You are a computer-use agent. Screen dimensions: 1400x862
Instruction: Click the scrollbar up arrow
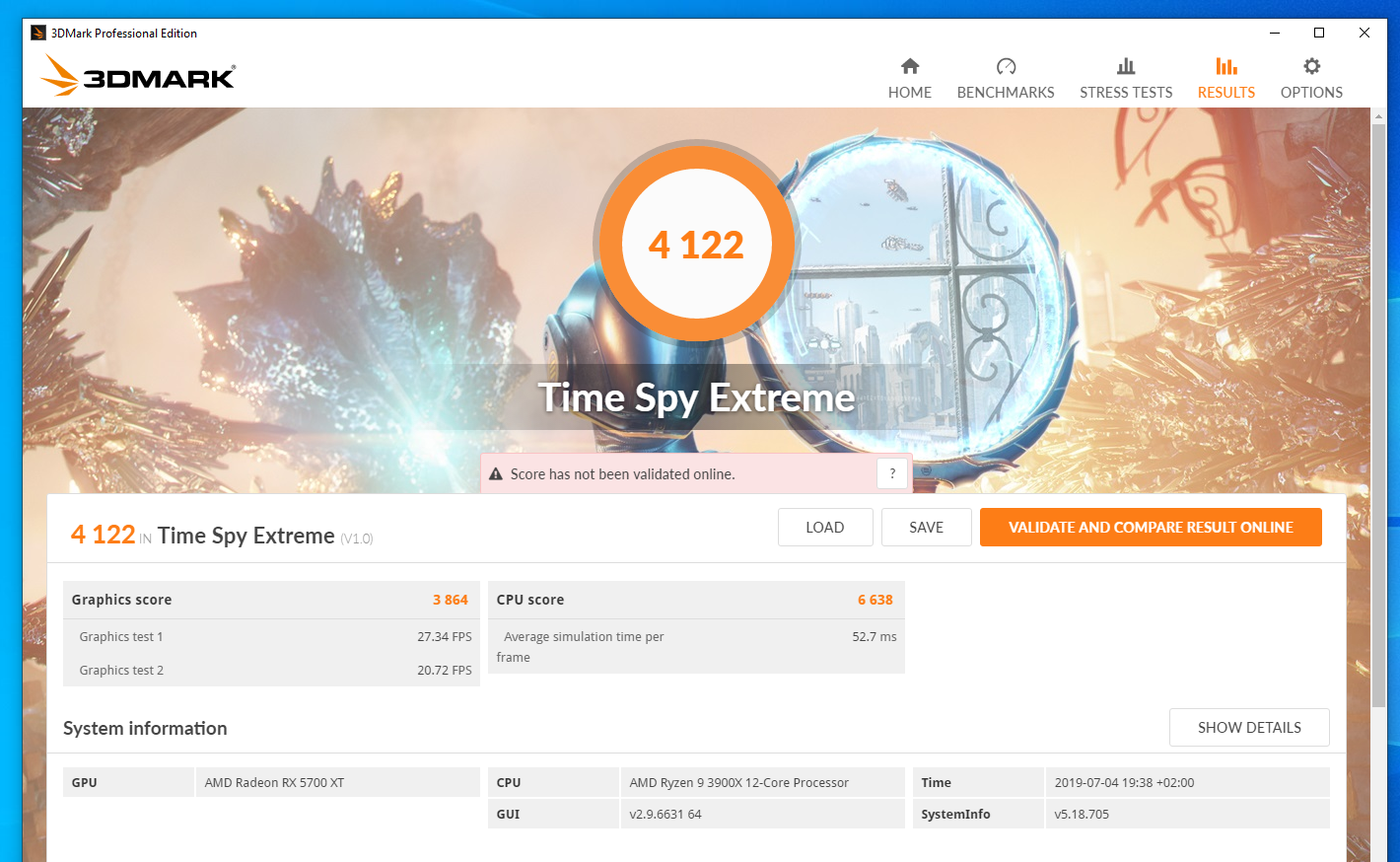(1378, 116)
